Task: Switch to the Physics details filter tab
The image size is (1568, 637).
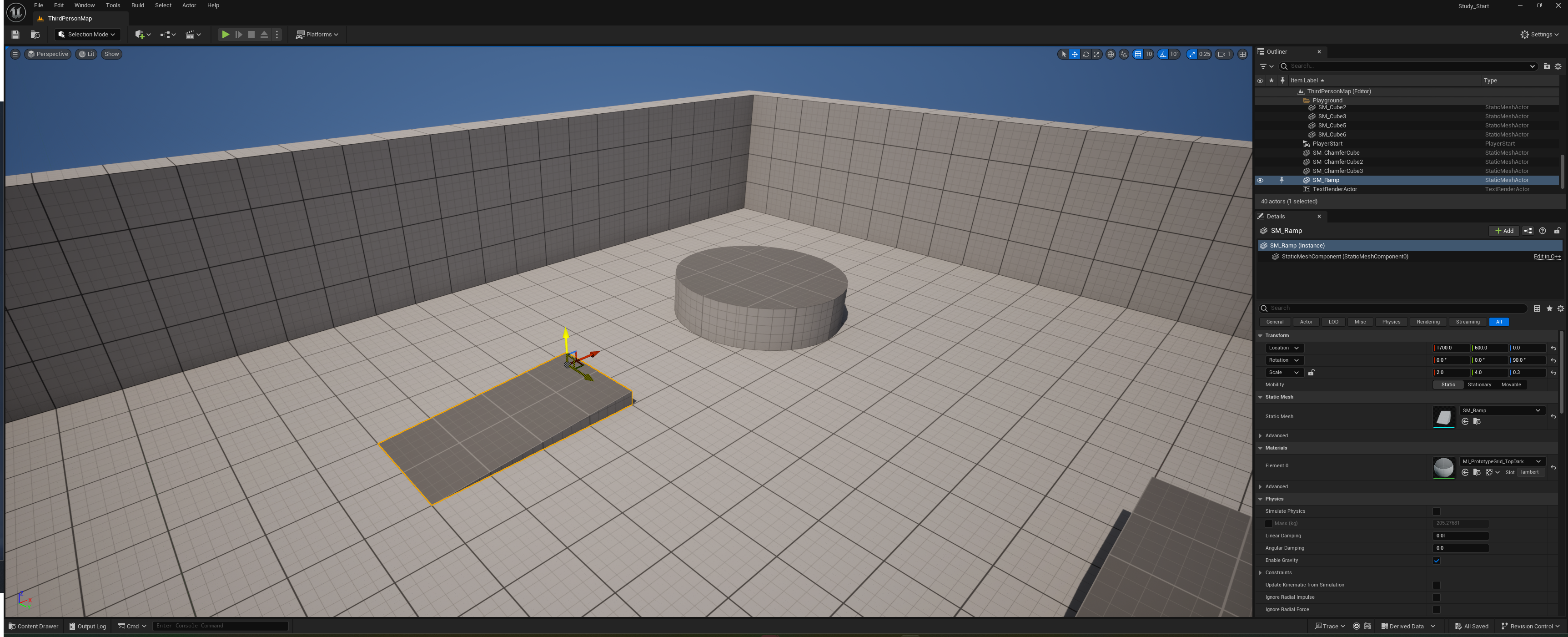Action: [x=1391, y=322]
